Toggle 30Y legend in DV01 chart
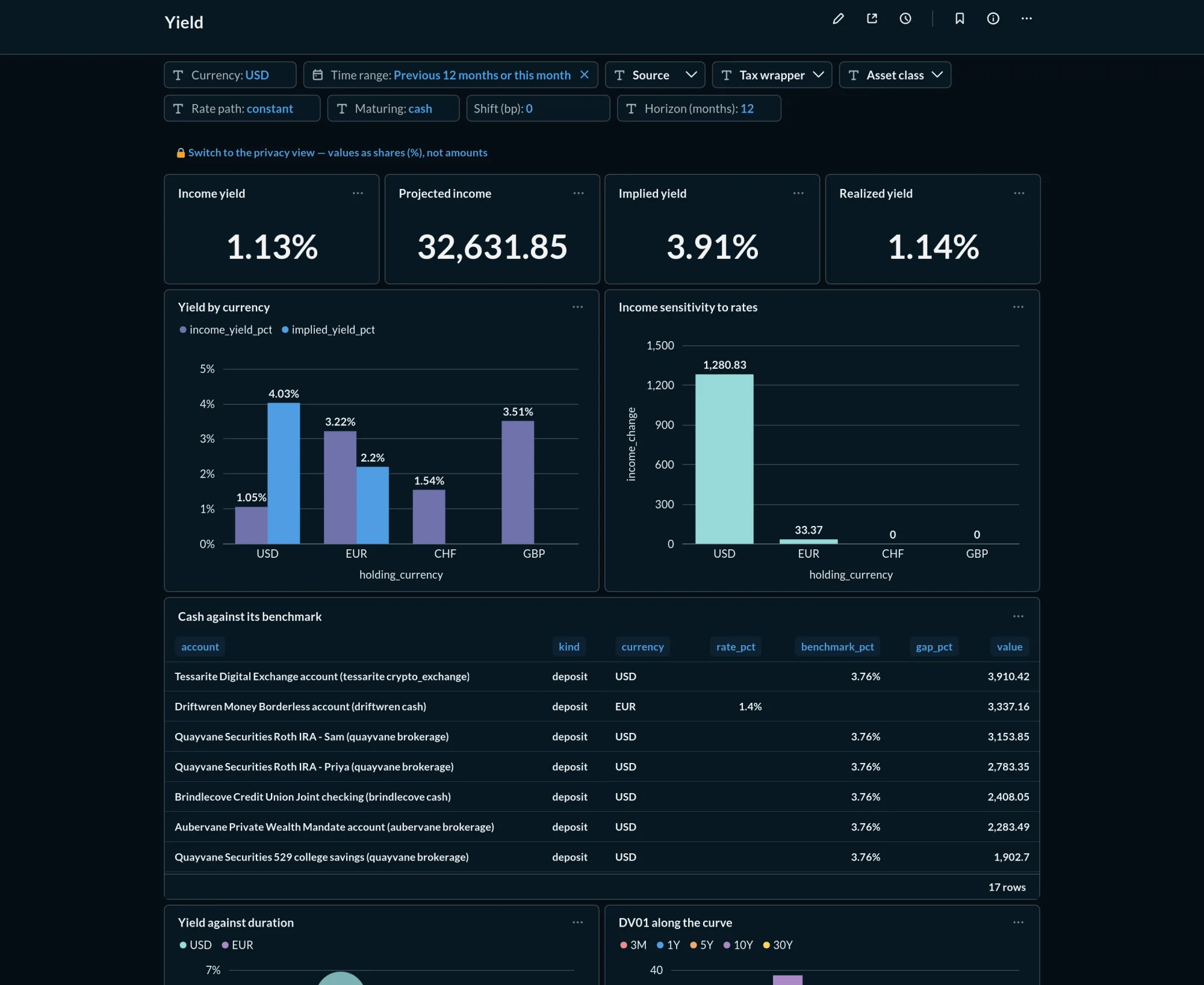Image resolution: width=1204 pixels, height=985 pixels. 778,945
